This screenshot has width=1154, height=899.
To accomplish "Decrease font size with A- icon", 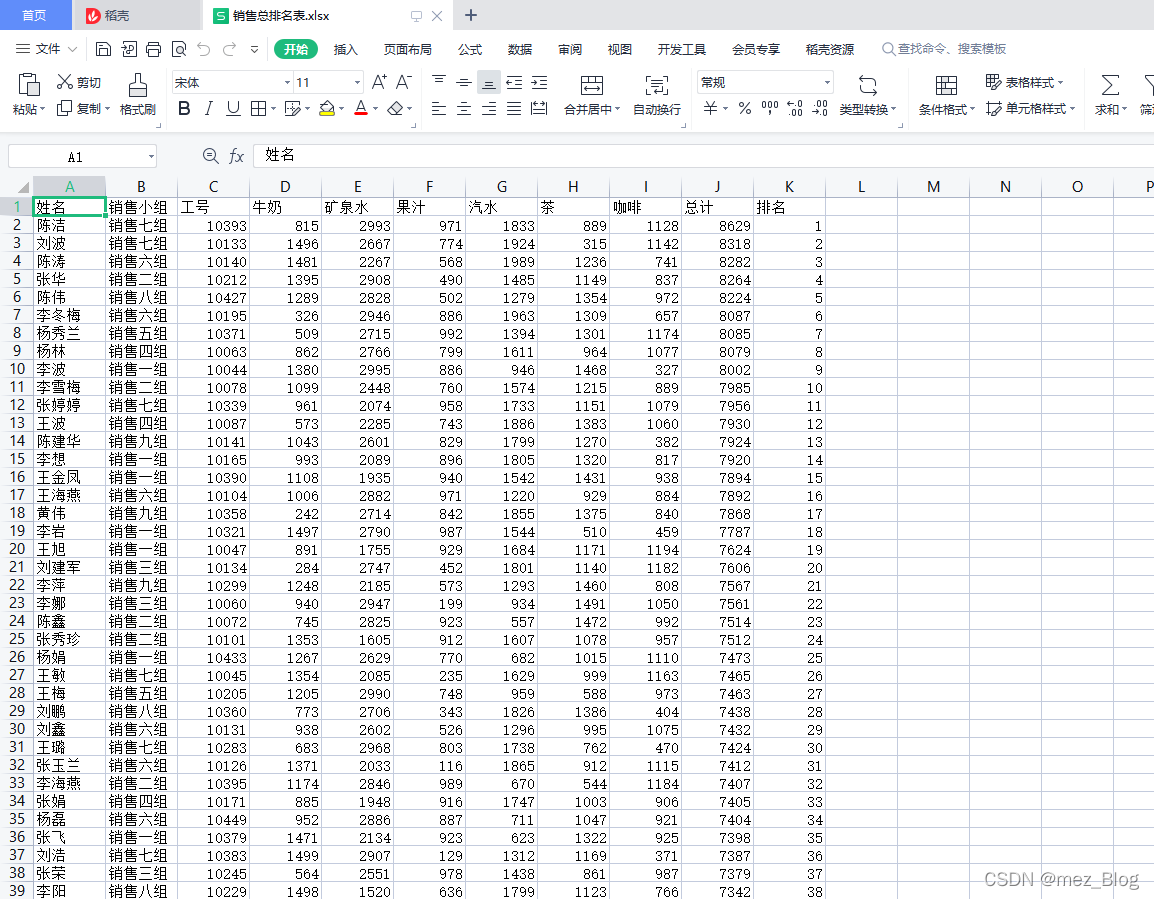I will [403, 82].
